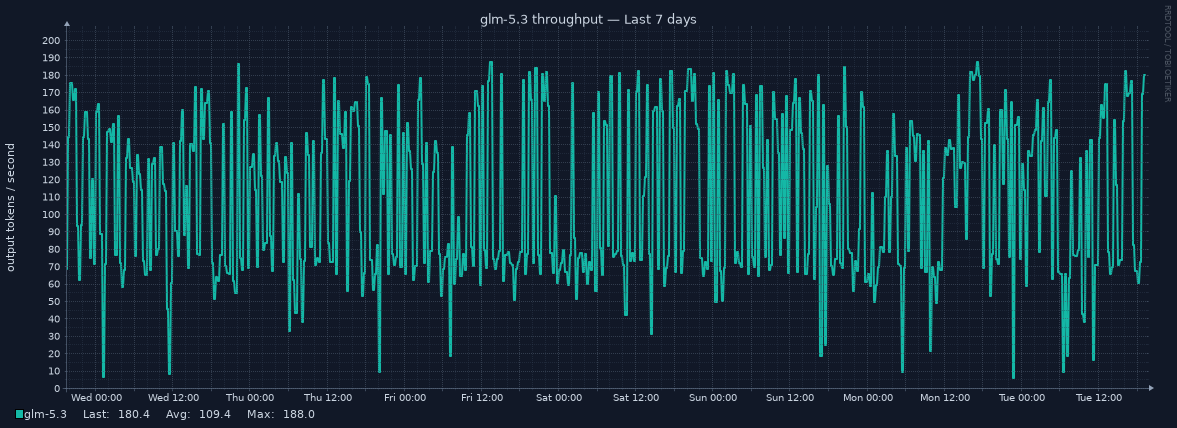Click the 180 y-axis tick label
Image resolution: width=1177 pixels, height=428 pixels.
click(52, 76)
